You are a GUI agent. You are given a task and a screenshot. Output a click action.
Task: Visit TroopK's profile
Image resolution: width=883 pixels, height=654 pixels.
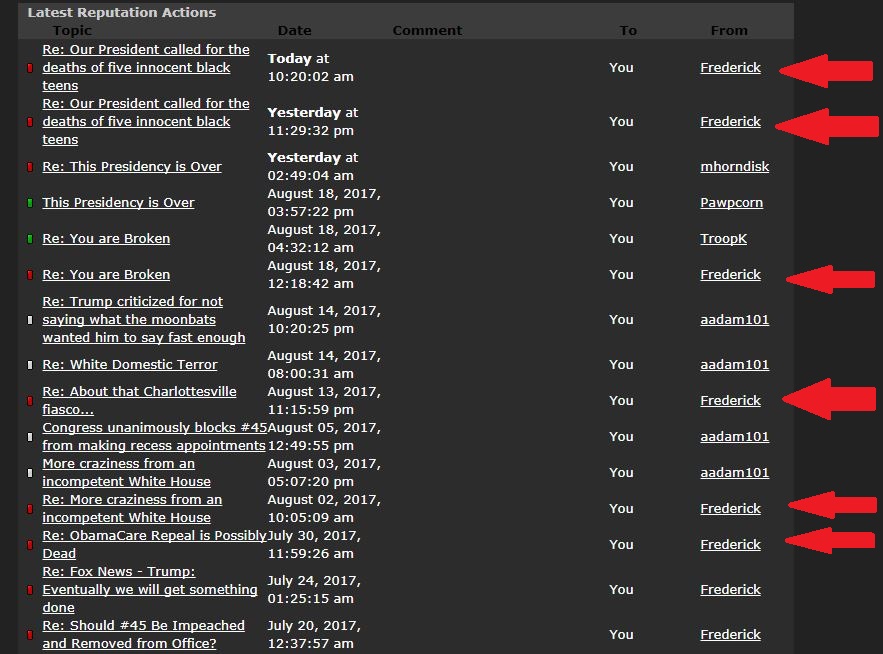coord(723,239)
